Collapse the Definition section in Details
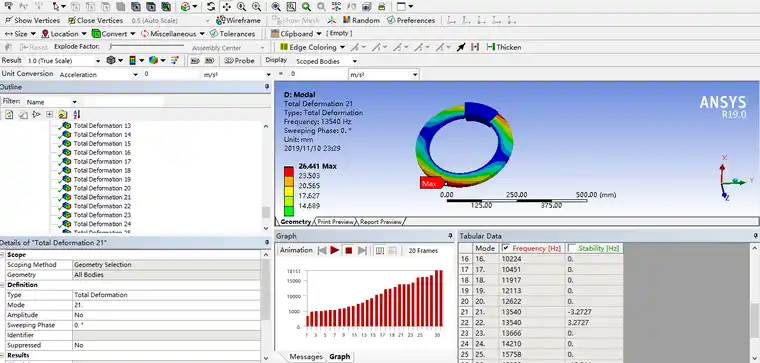 point(2,285)
